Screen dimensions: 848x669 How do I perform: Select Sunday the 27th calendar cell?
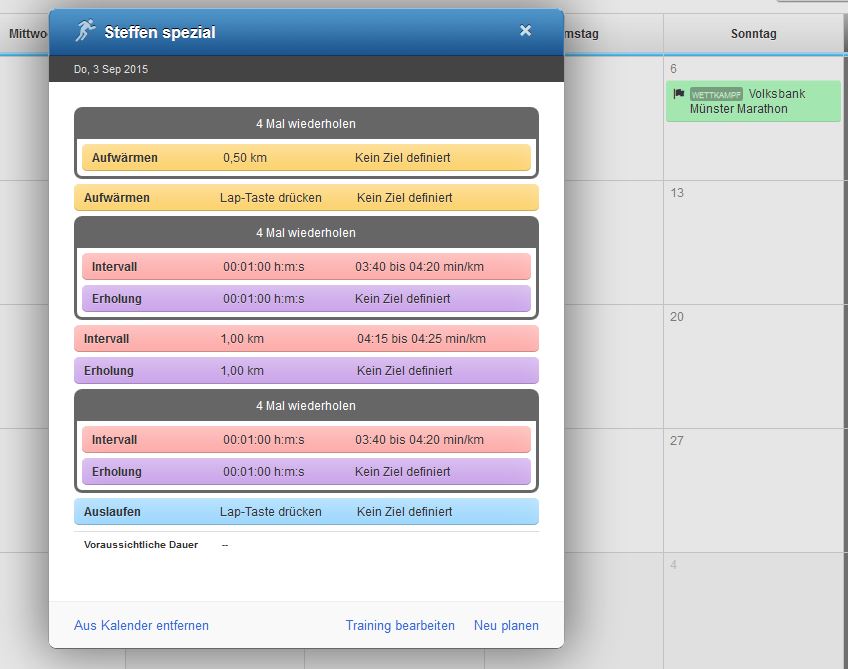pyautogui.click(x=753, y=492)
